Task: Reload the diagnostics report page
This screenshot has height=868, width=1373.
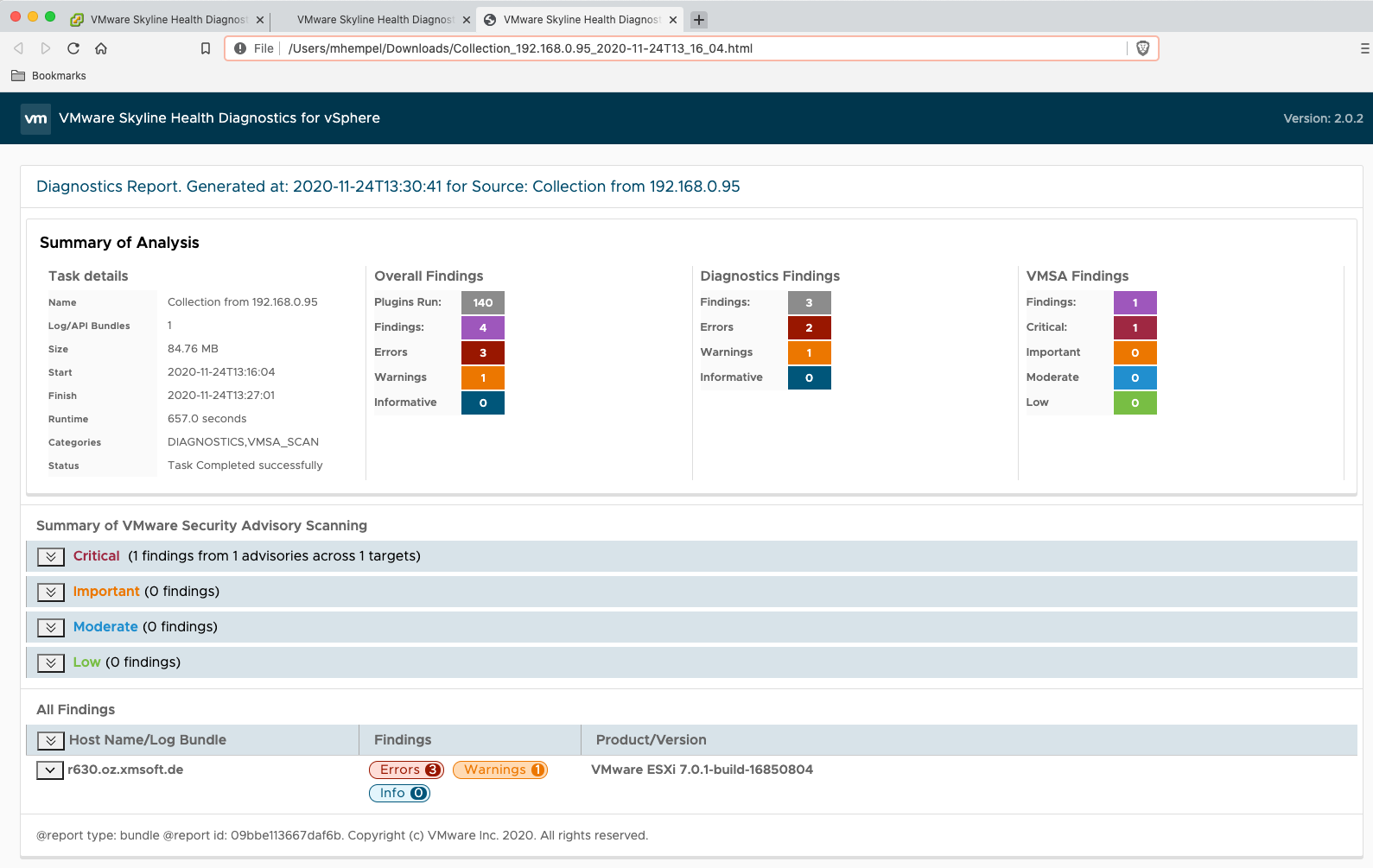Action: (x=73, y=48)
